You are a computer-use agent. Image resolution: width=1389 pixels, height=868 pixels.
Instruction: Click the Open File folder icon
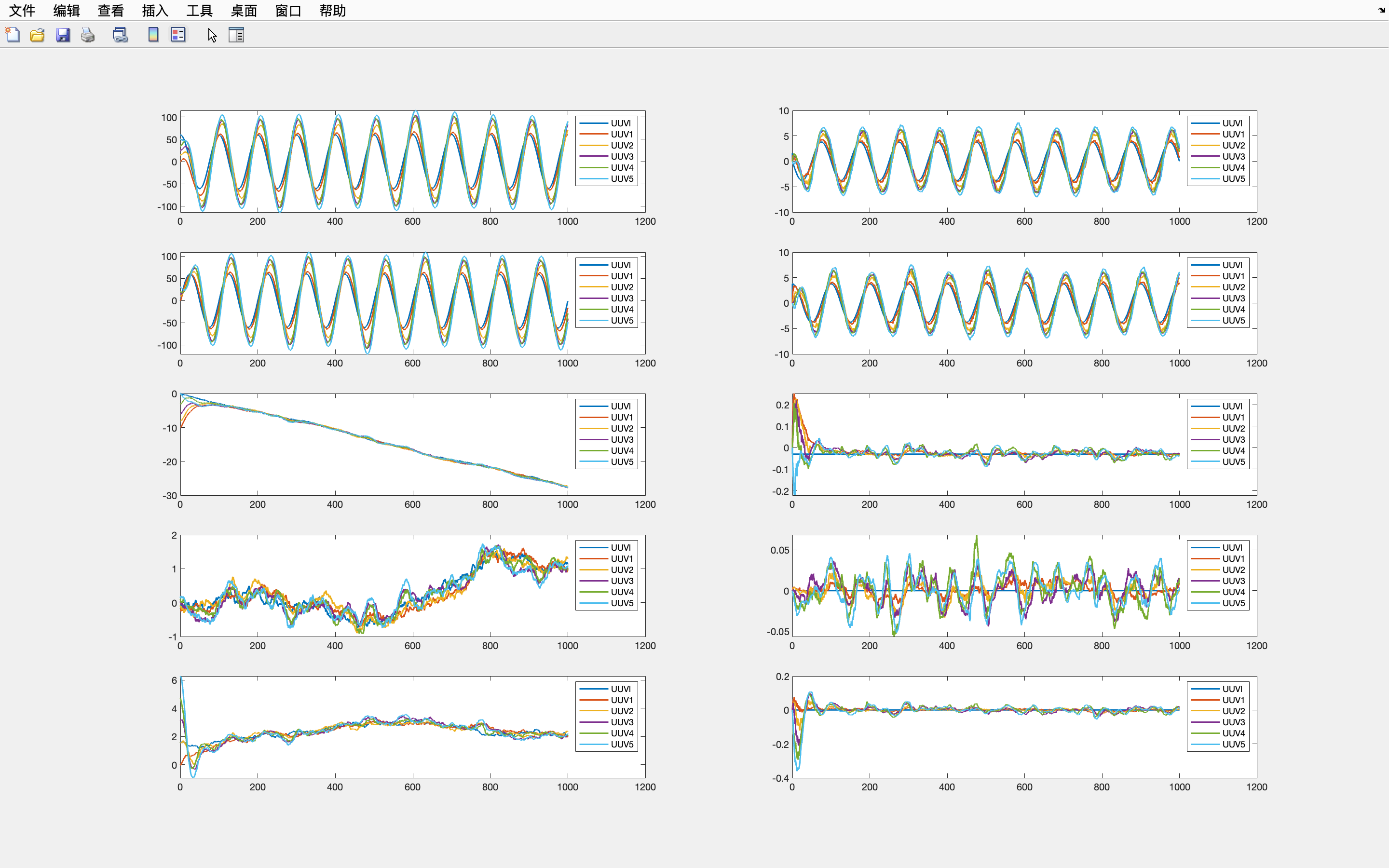click(x=37, y=35)
